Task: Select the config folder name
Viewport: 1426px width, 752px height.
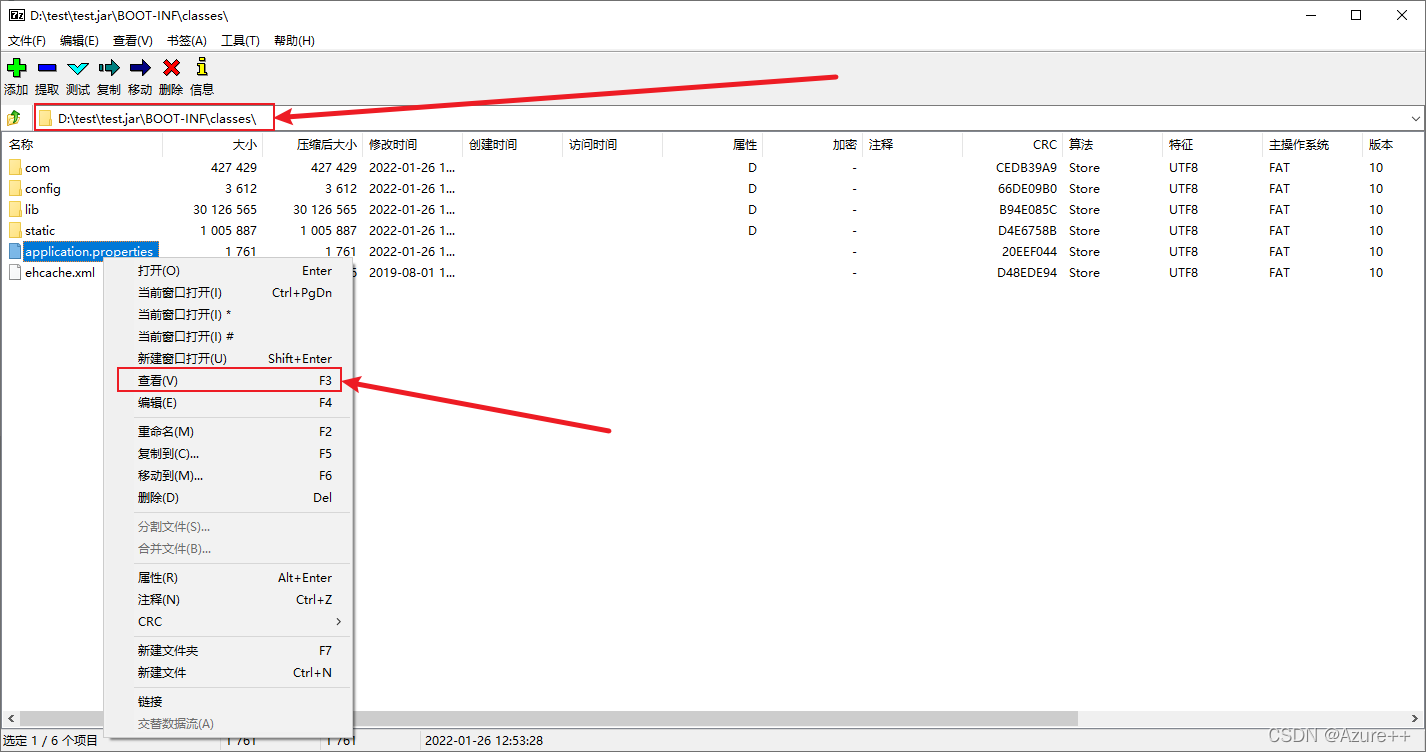Action: [43, 188]
